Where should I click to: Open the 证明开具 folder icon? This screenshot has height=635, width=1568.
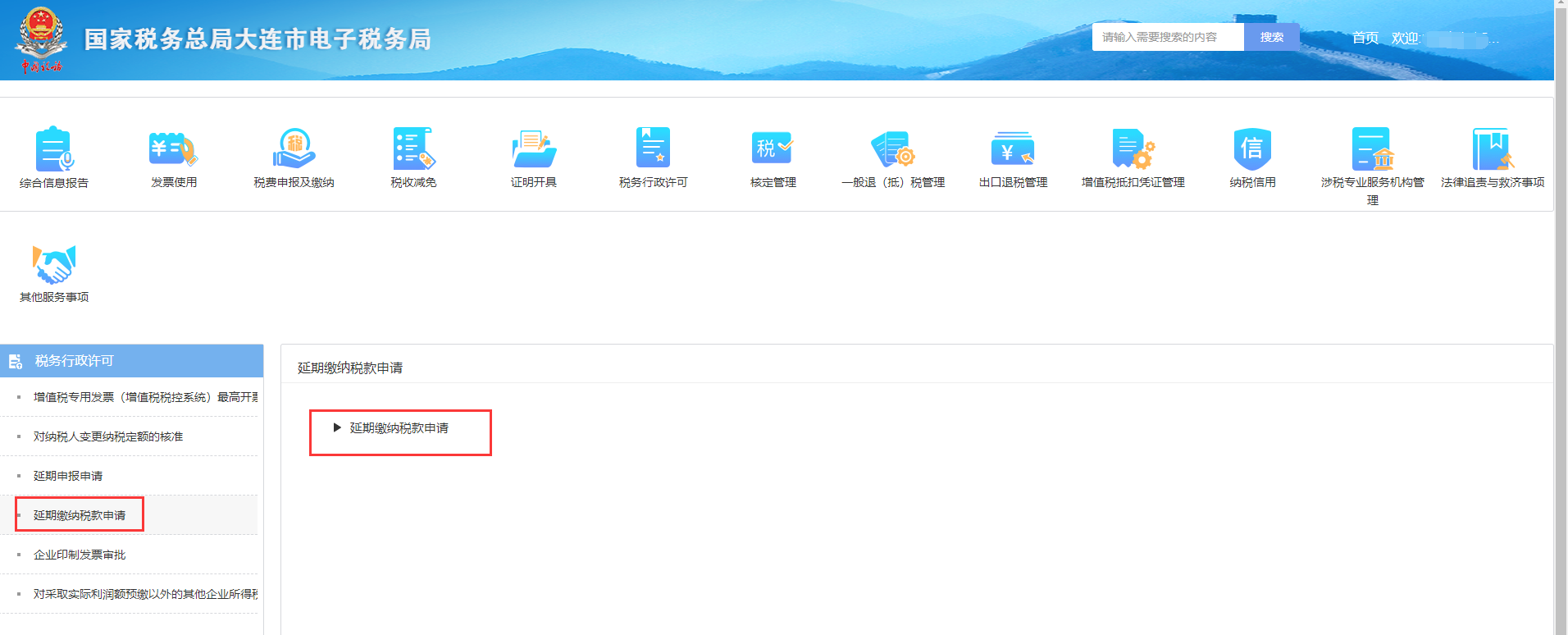pos(534,149)
